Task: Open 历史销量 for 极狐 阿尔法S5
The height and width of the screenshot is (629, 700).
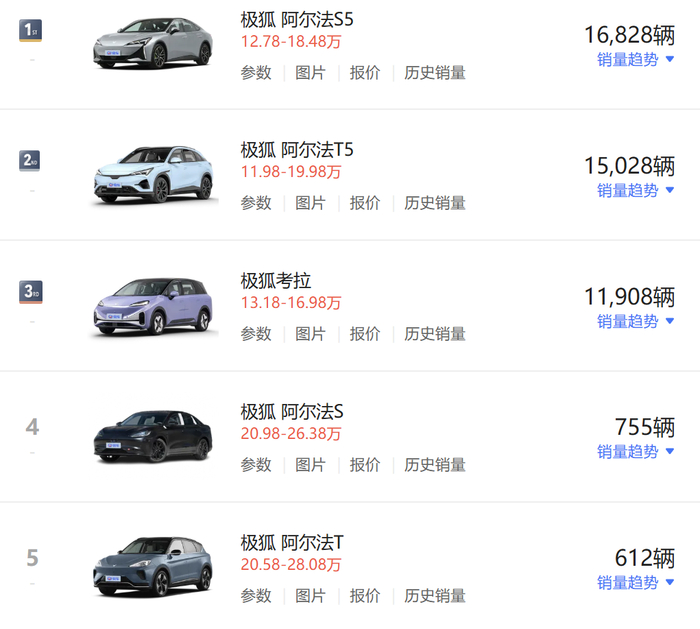Action: 435,72
